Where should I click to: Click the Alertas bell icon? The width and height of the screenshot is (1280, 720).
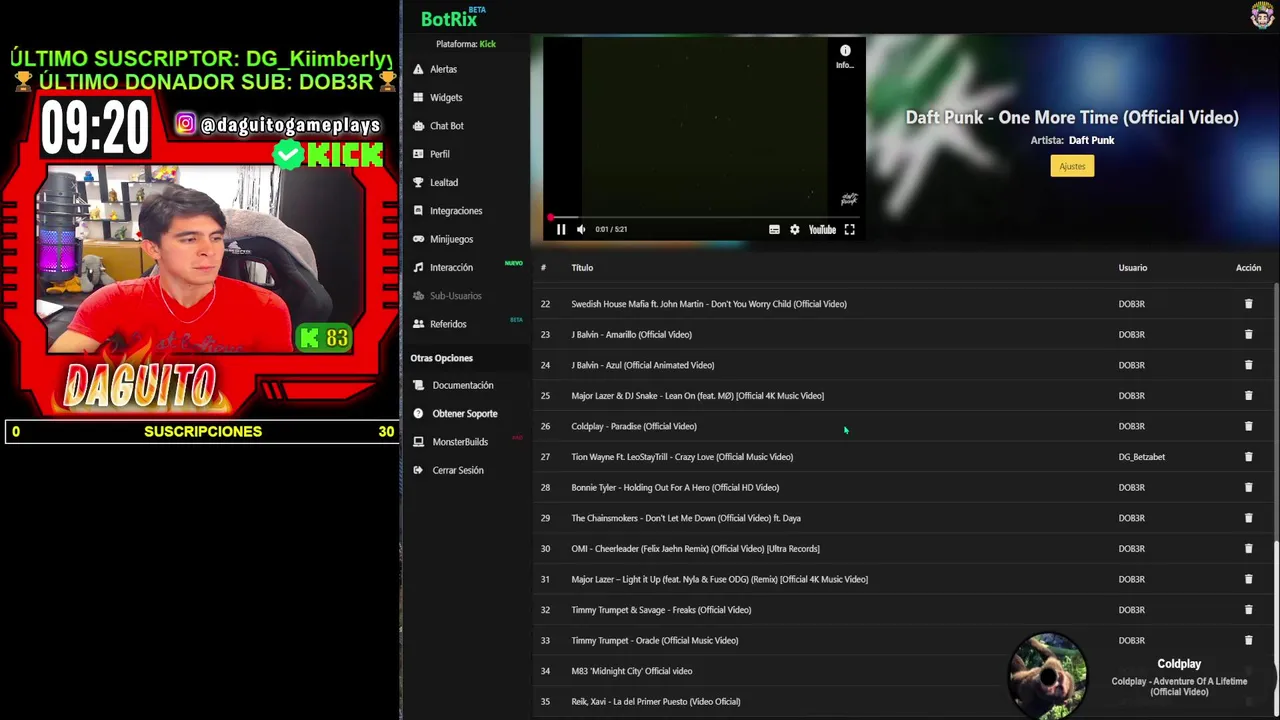pos(418,69)
